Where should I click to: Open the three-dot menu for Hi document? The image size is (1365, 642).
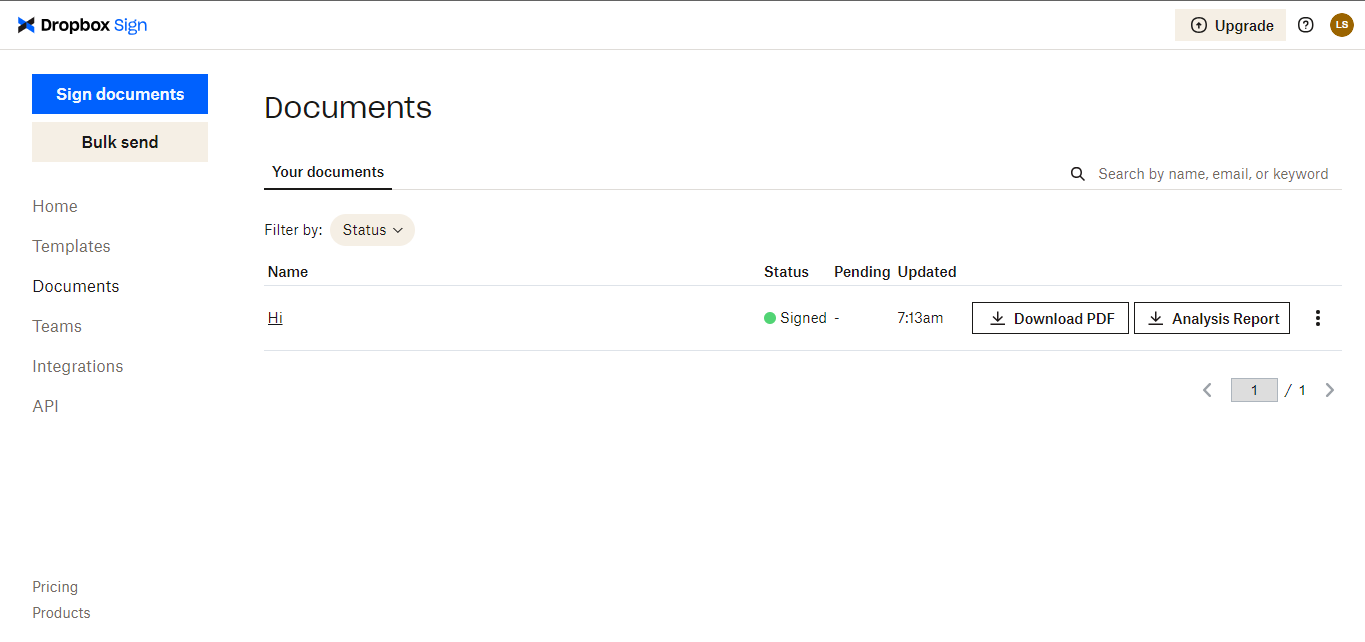pos(1318,318)
